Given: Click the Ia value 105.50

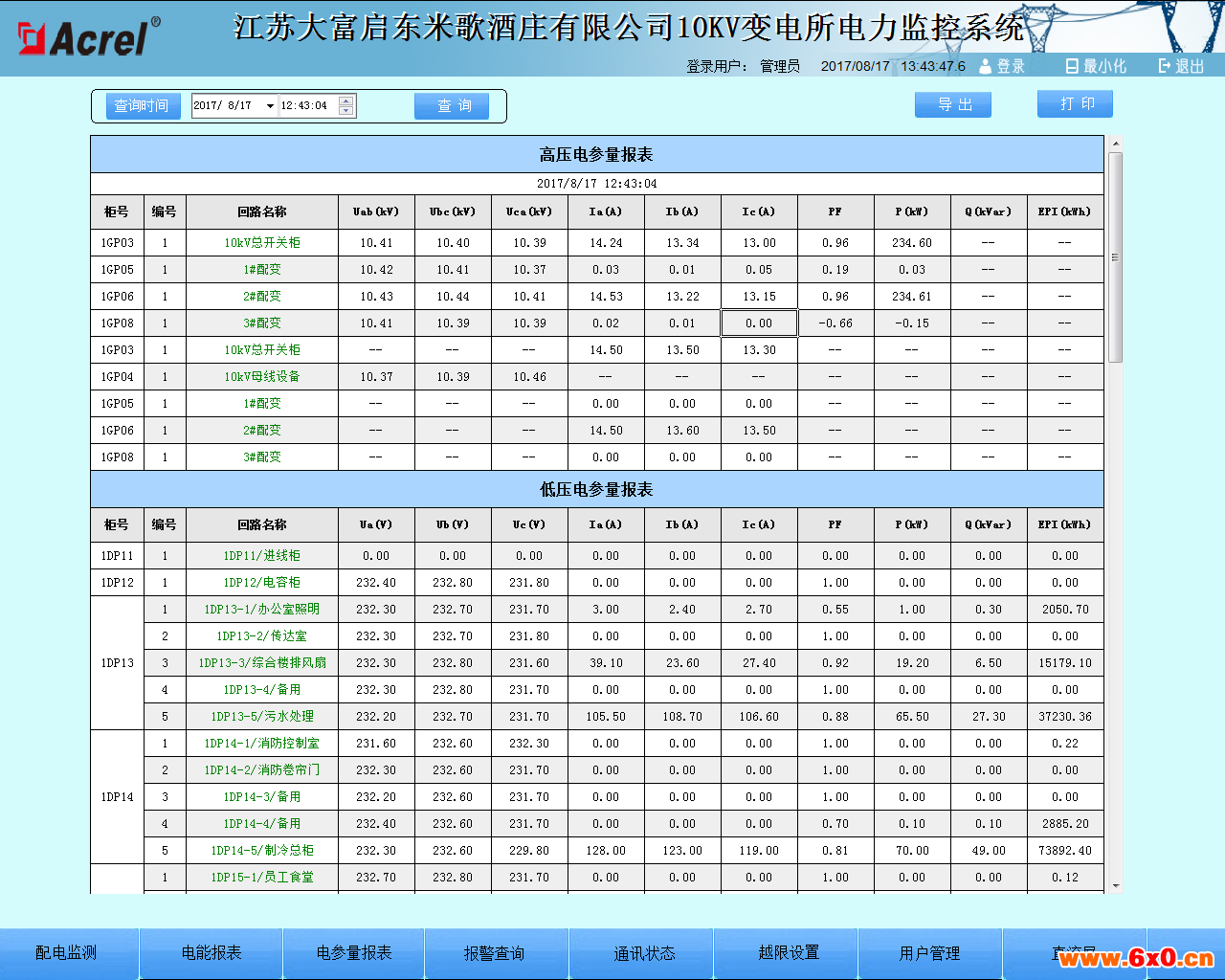Looking at the screenshot, I should 606,717.
